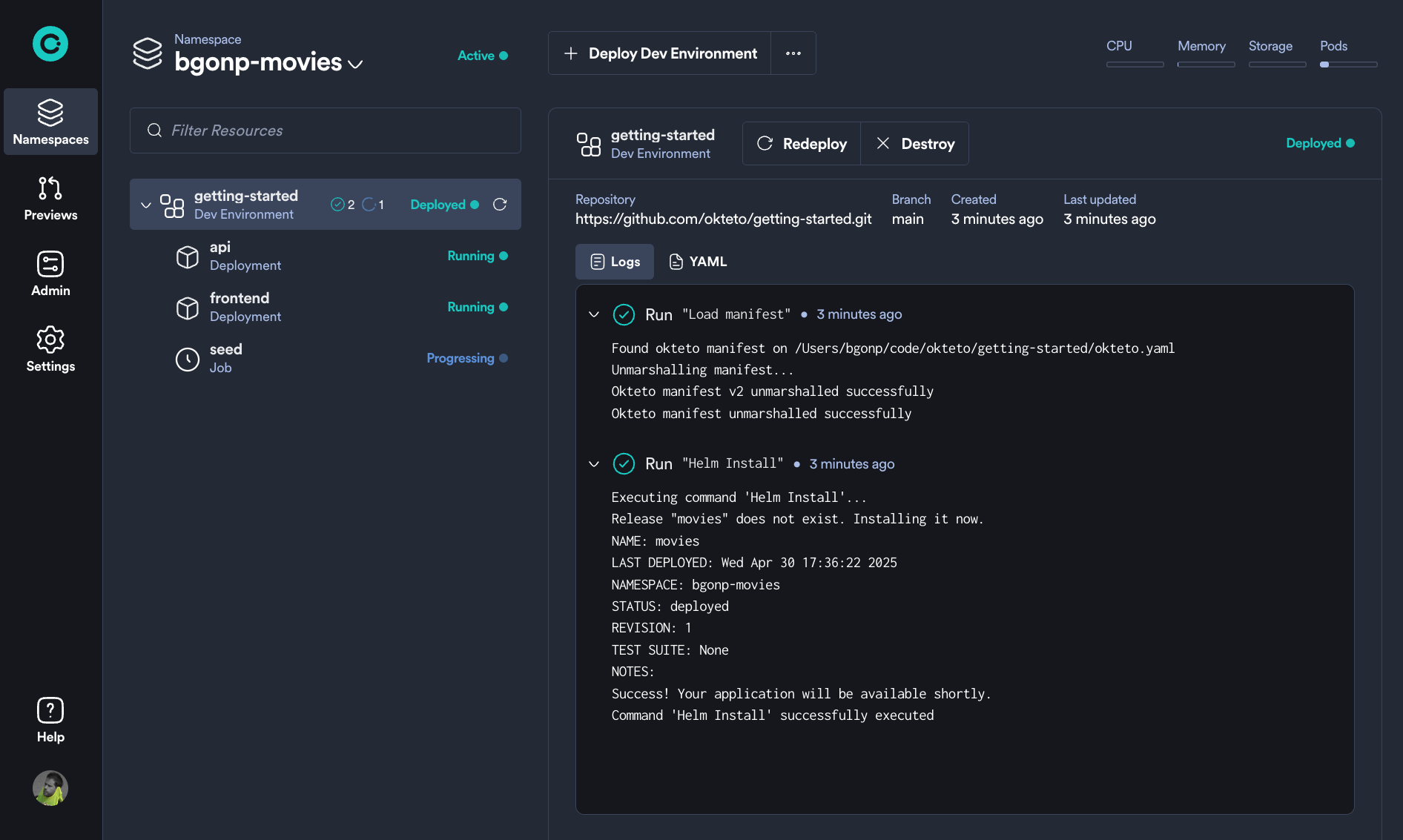This screenshot has width=1403, height=840.
Task: Click the dev environment icon beside getting-started header
Action: pos(588,144)
